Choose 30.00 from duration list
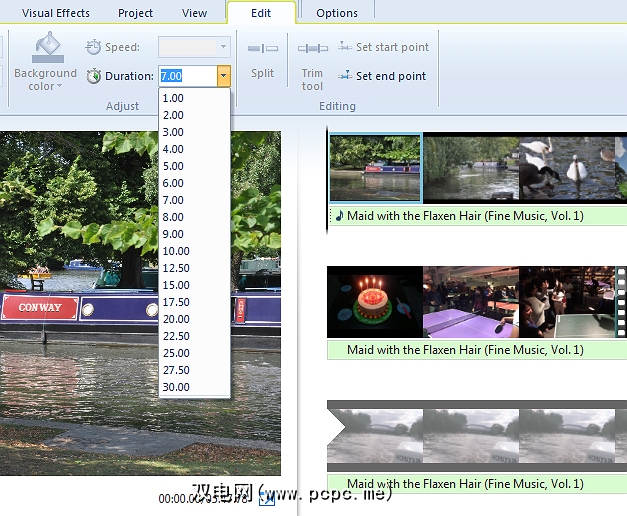Viewport: 627px width, 516px height. point(194,387)
